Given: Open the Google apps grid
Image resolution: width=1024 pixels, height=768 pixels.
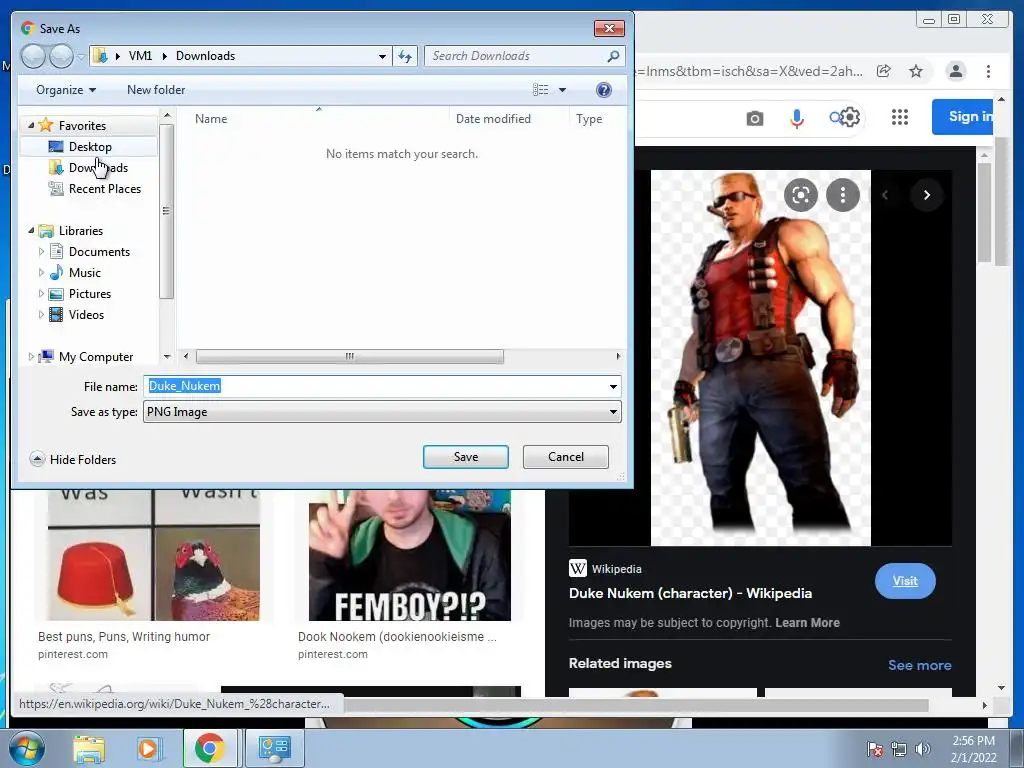Looking at the screenshot, I should 900,117.
